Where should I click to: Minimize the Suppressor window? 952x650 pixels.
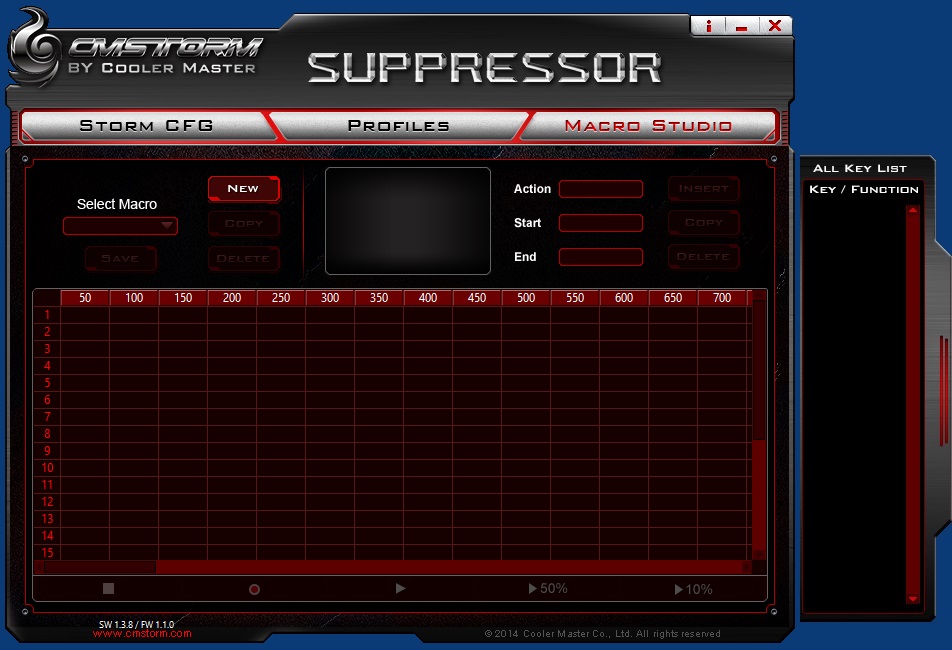coord(741,25)
